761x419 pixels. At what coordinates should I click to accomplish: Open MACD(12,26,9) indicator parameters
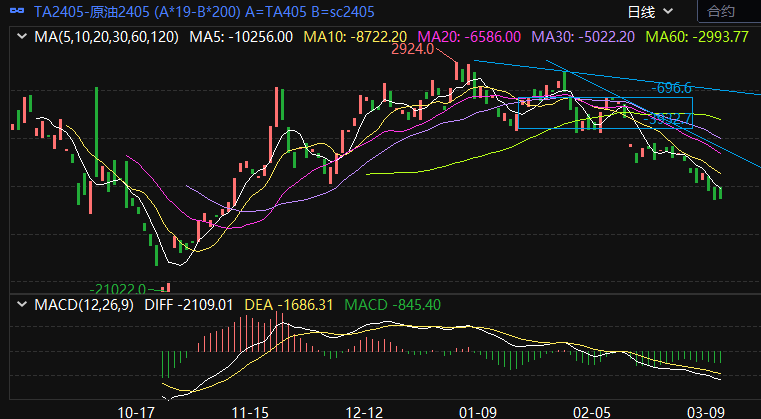(84, 304)
